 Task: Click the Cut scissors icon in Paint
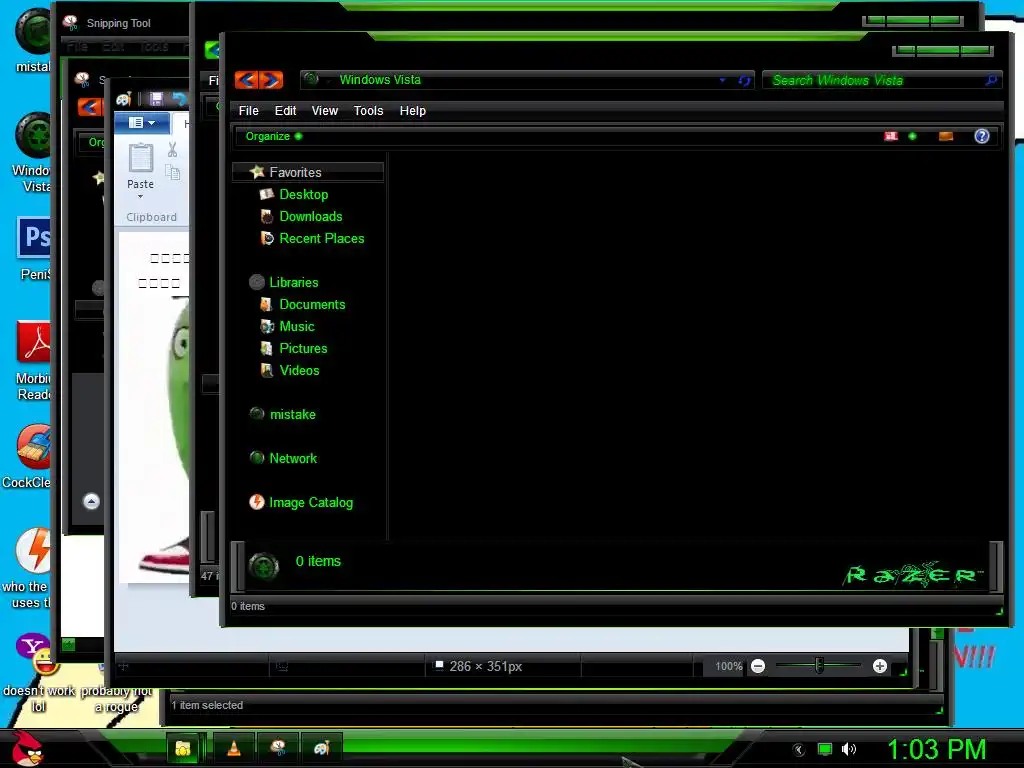172,150
